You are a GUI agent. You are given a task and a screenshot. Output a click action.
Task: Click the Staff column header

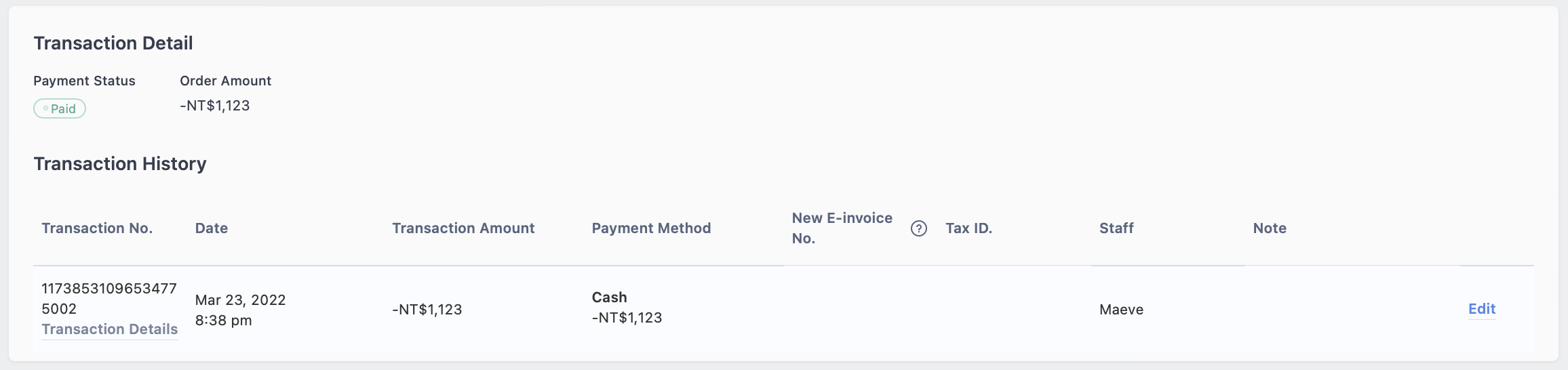pos(1116,228)
